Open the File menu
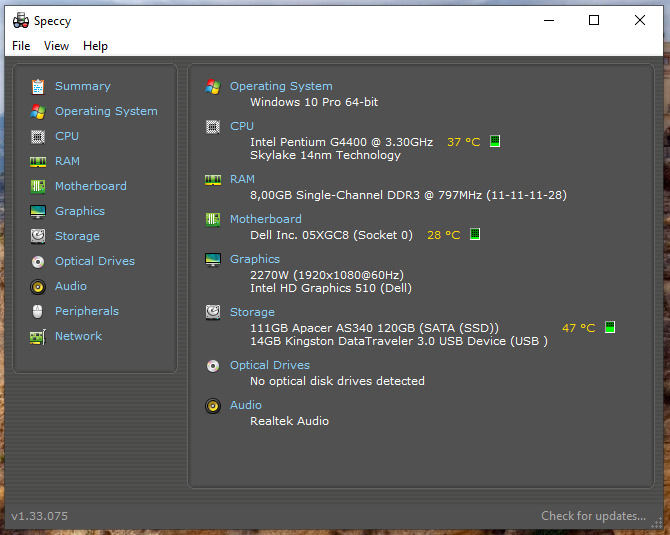This screenshot has width=670, height=535. coord(21,46)
